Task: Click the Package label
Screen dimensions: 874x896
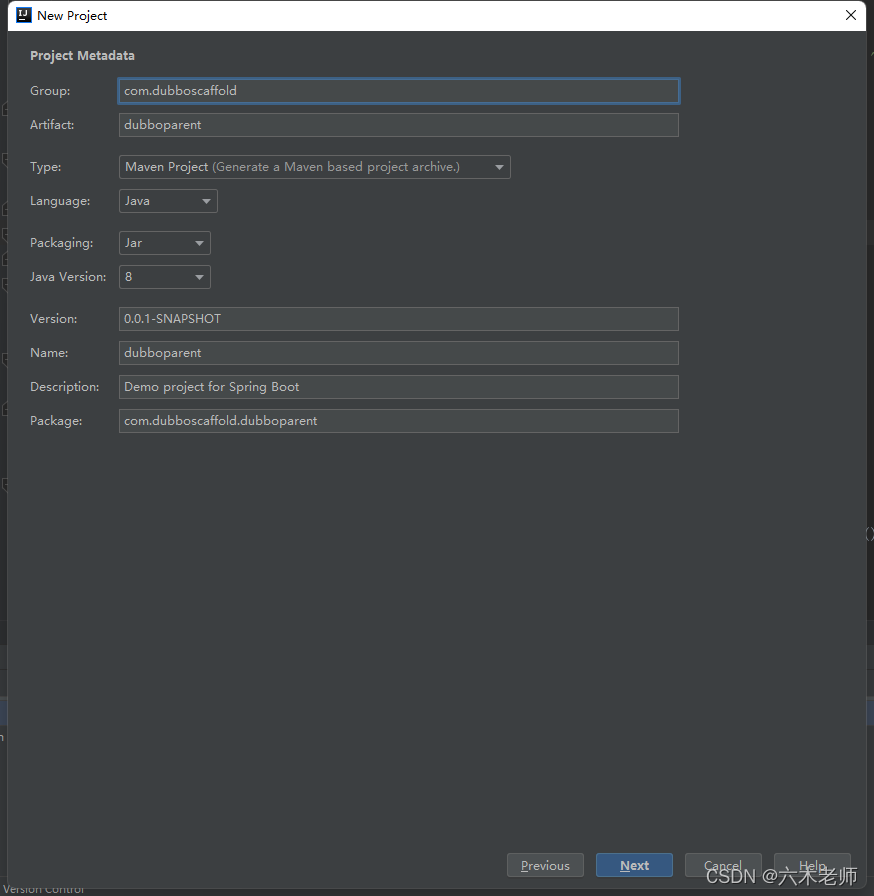Action: [x=56, y=421]
